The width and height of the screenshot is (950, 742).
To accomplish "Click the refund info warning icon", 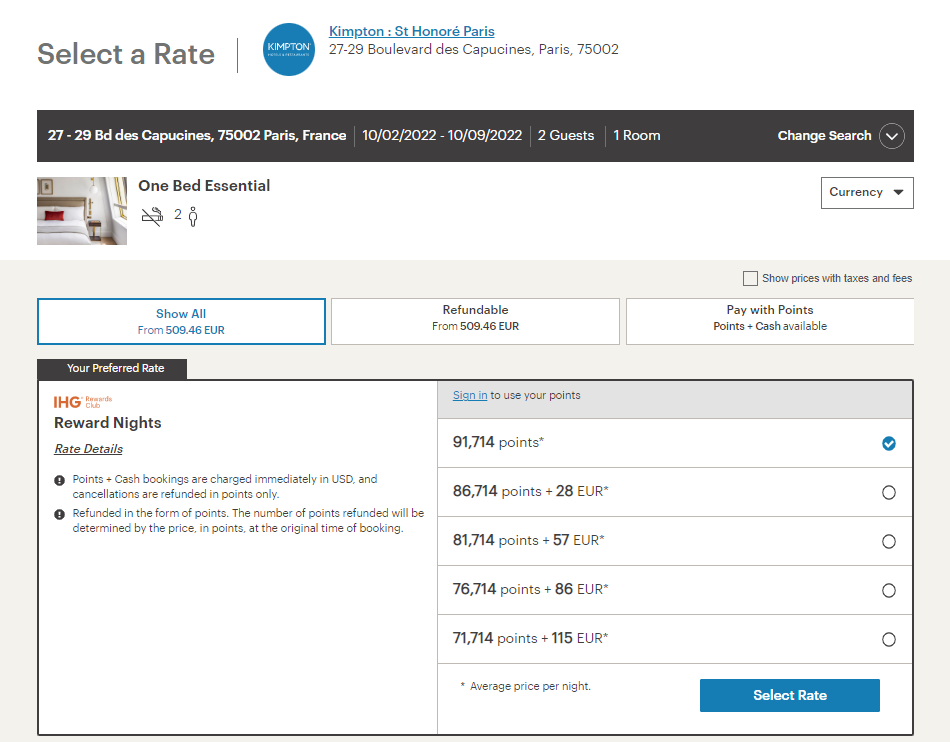I will point(60,514).
